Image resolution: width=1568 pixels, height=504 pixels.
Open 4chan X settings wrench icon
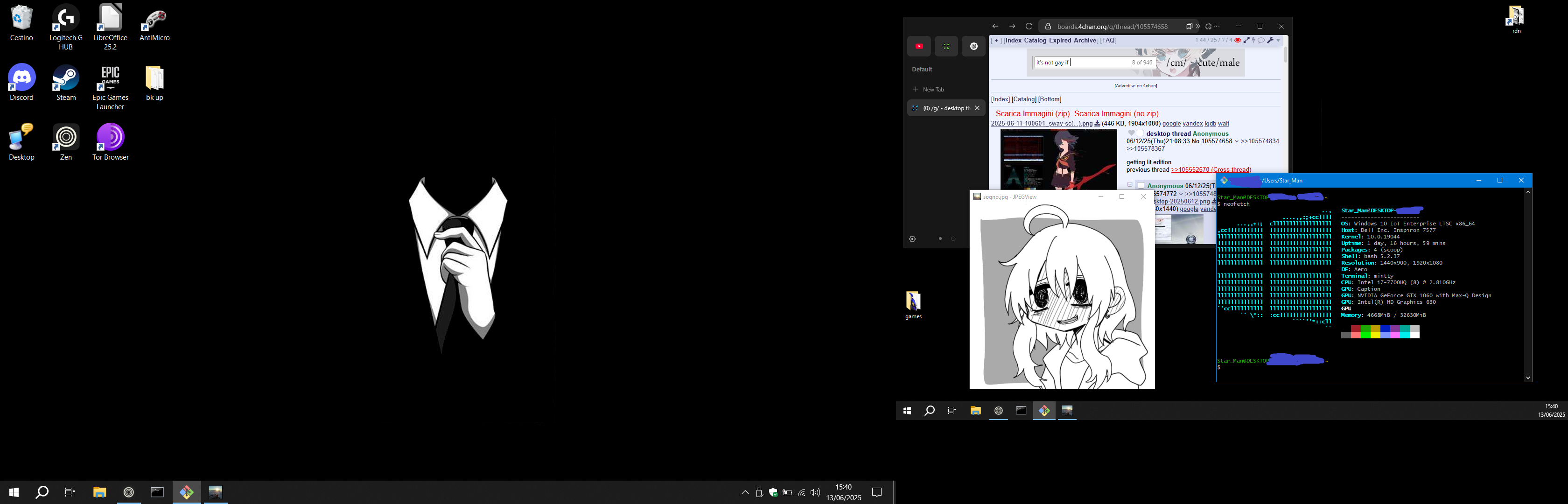1270,40
